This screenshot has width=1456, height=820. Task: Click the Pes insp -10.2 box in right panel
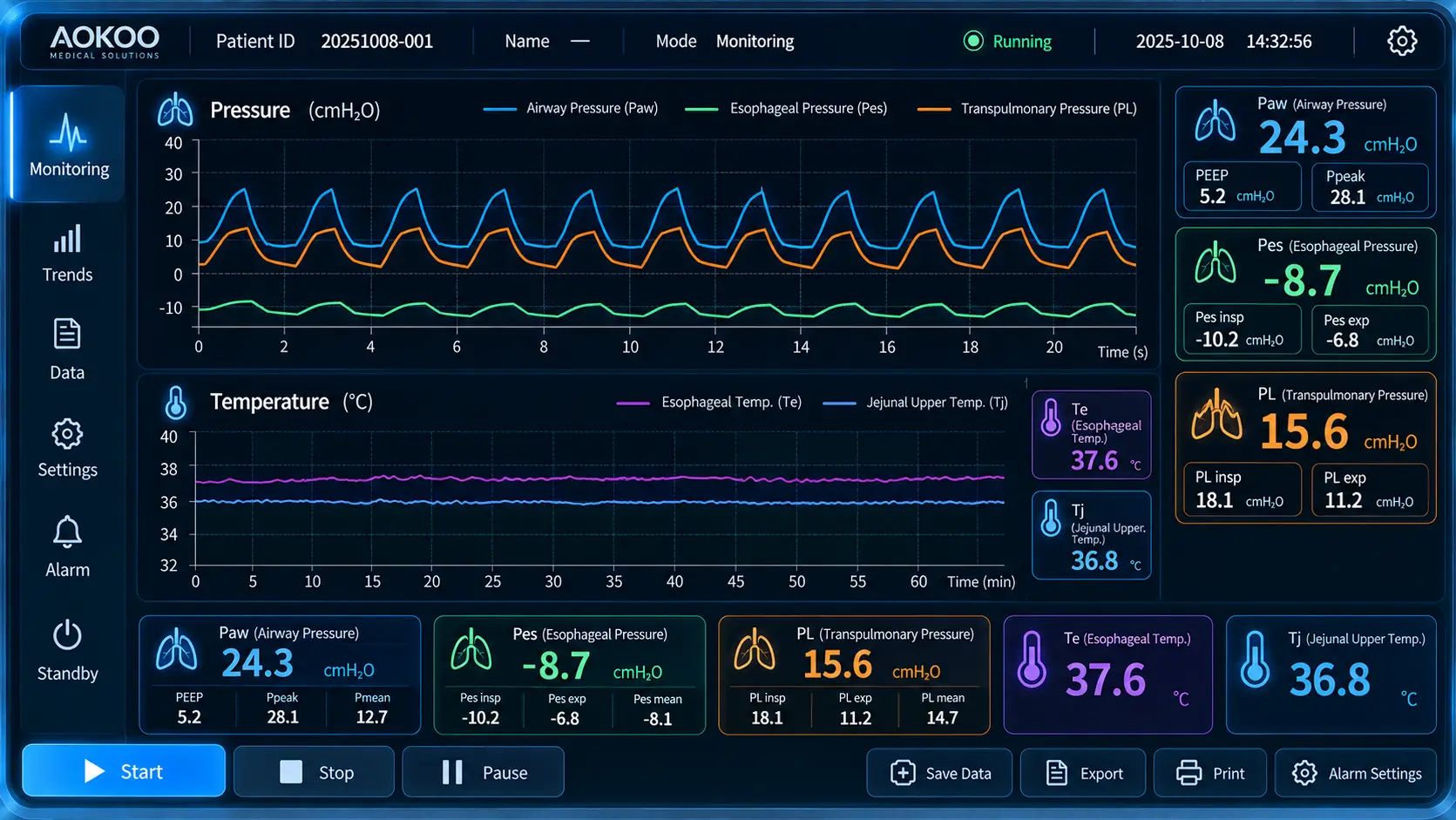(x=1242, y=329)
